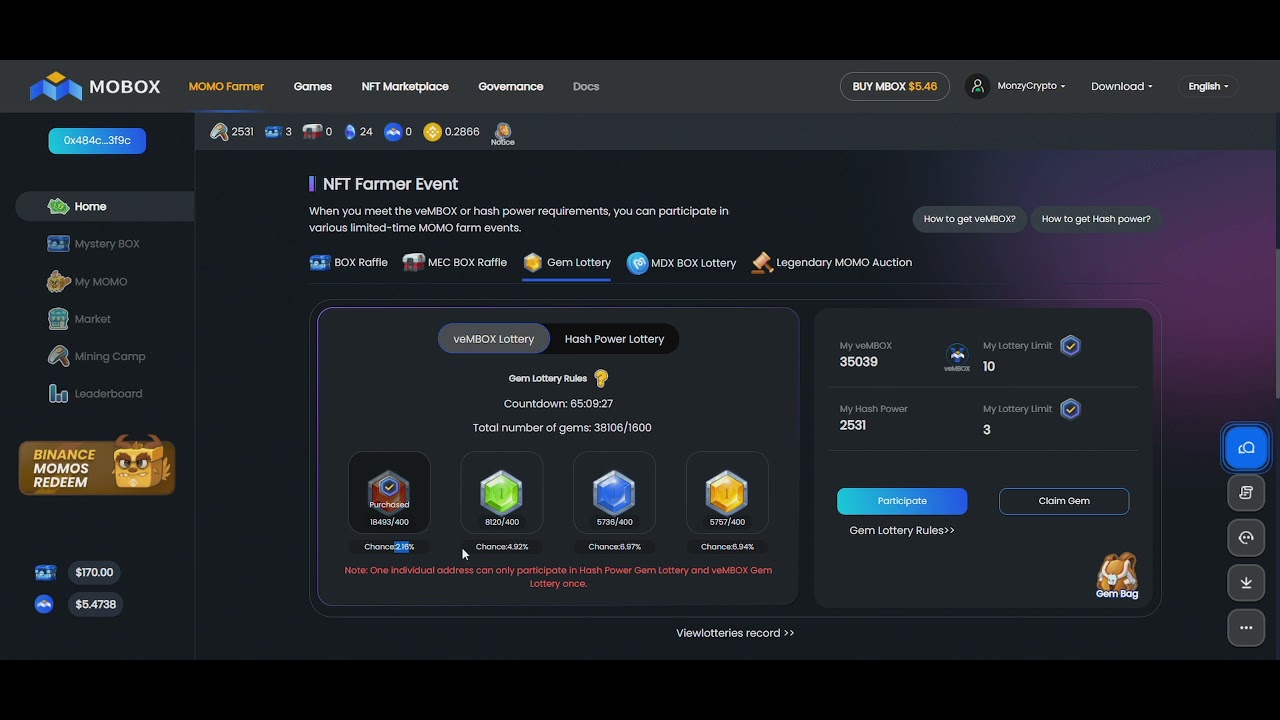The height and width of the screenshot is (720, 1280).
Task: Click the Claim Gem button
Action: pos(1064,501)
